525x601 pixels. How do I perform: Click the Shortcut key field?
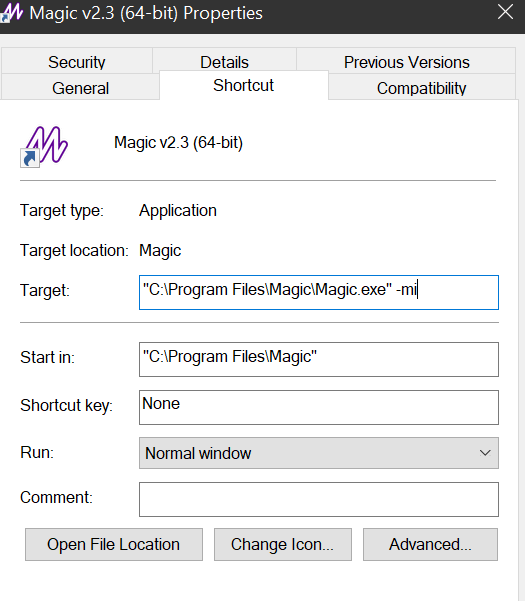click(x=319, y=407)
